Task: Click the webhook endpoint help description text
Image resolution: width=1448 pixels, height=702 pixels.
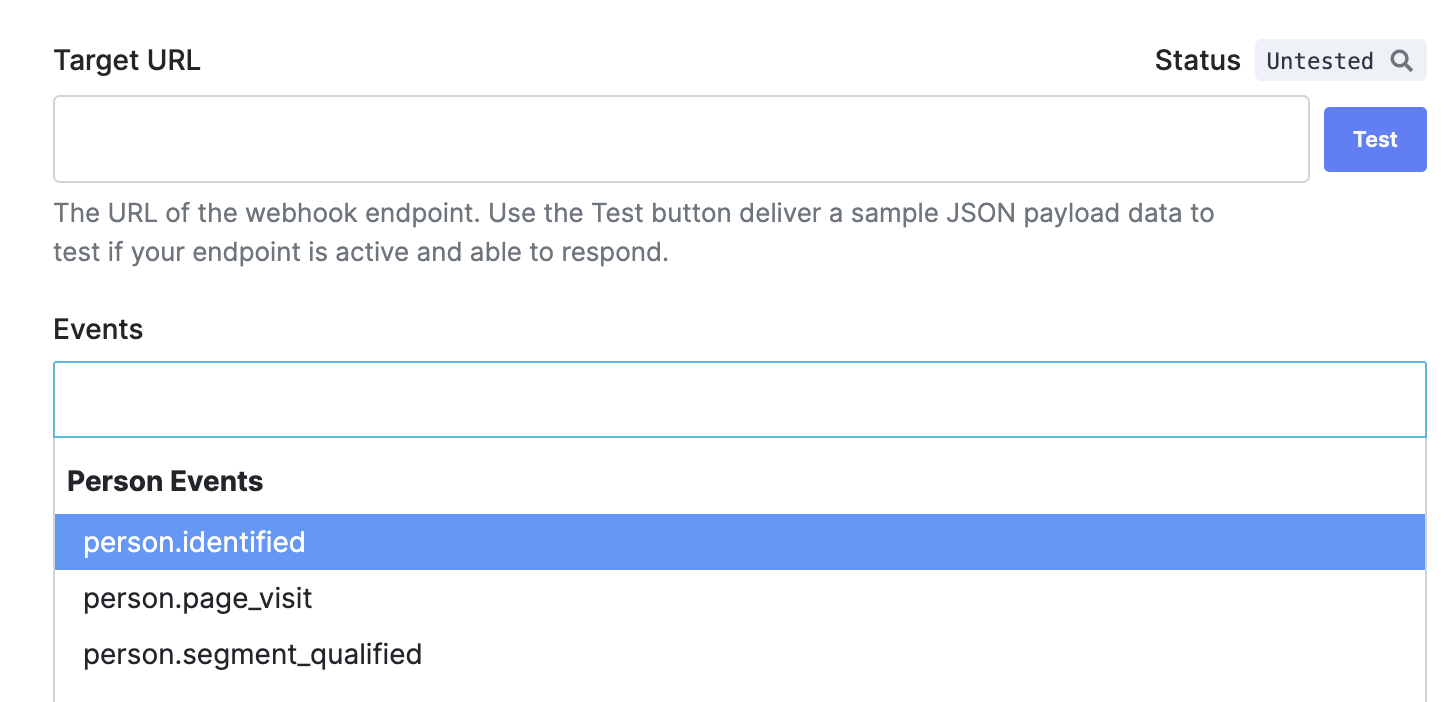Action: pos(634,232)
